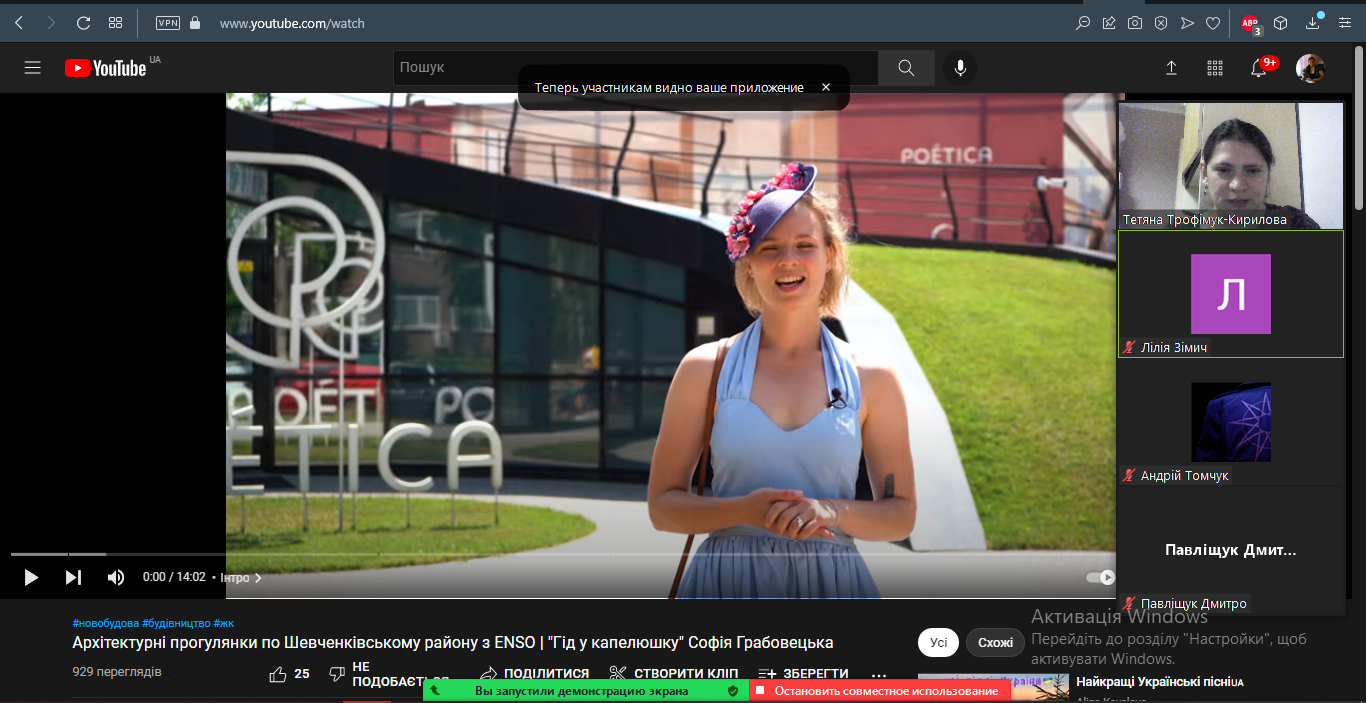Like the video with thumbs up
This screenshot has width=1366, height=703.
coord(279,674)
